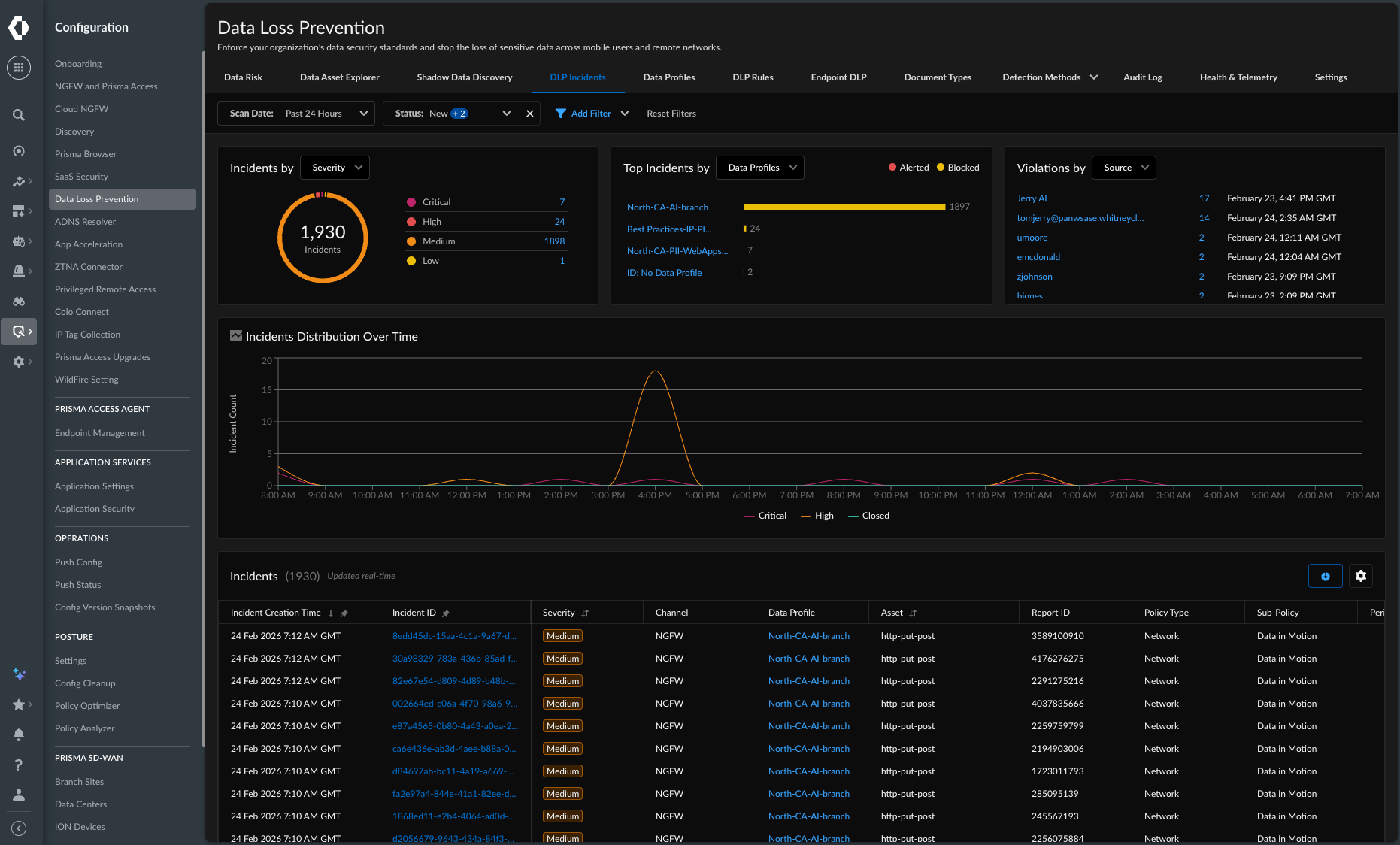Open the Jerry AI violations source link
The image size is (1400, 845).
(1032, 198)
